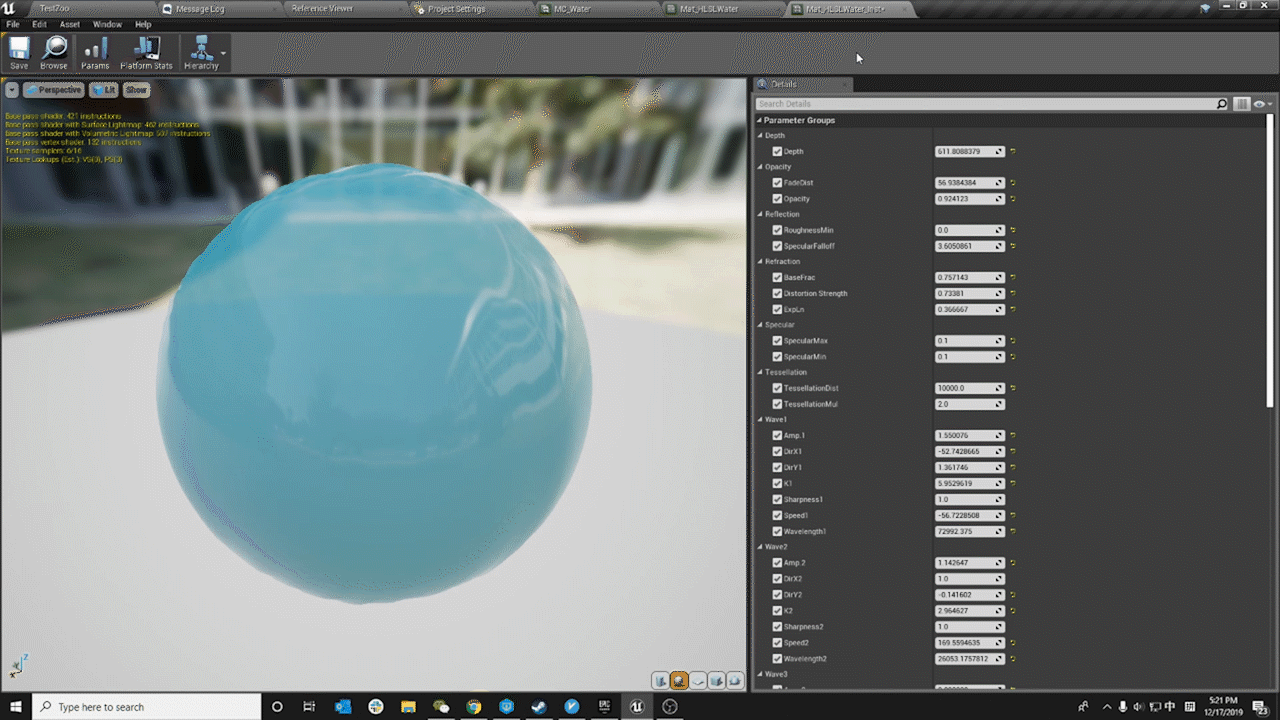Toggle the Sharpness1 checkbox
Screen dimensions: 1280x720
click(x=777, y=499)
